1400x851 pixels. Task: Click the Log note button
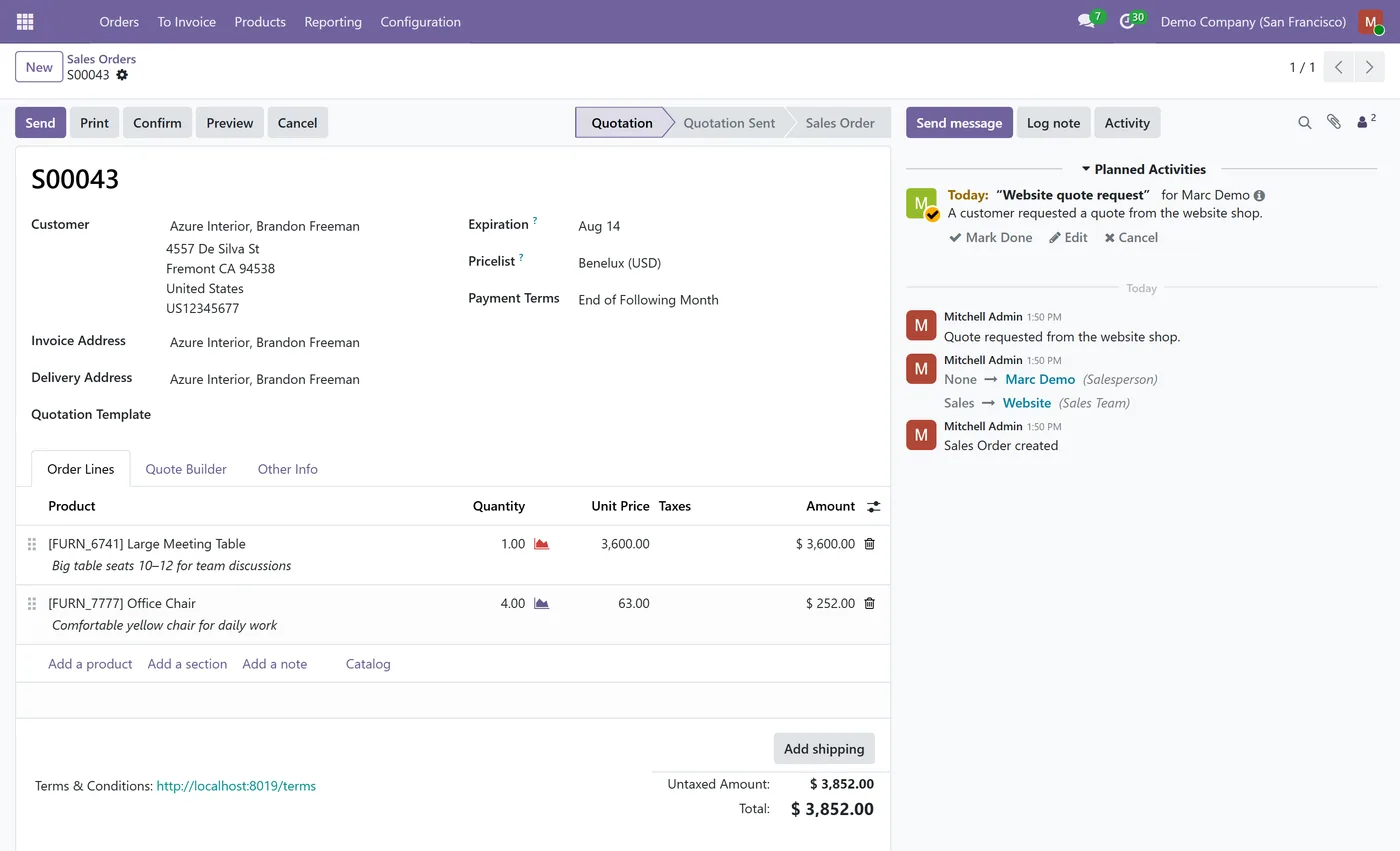(1053, 123)
